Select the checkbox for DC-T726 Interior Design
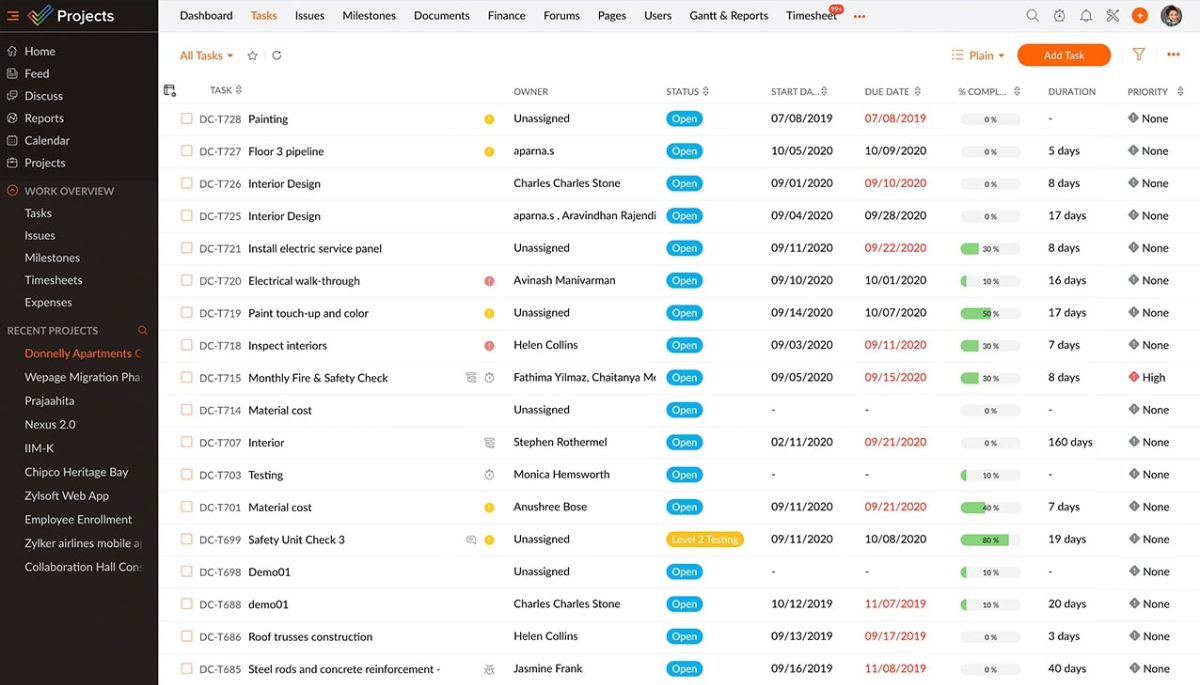 point(186,183)
